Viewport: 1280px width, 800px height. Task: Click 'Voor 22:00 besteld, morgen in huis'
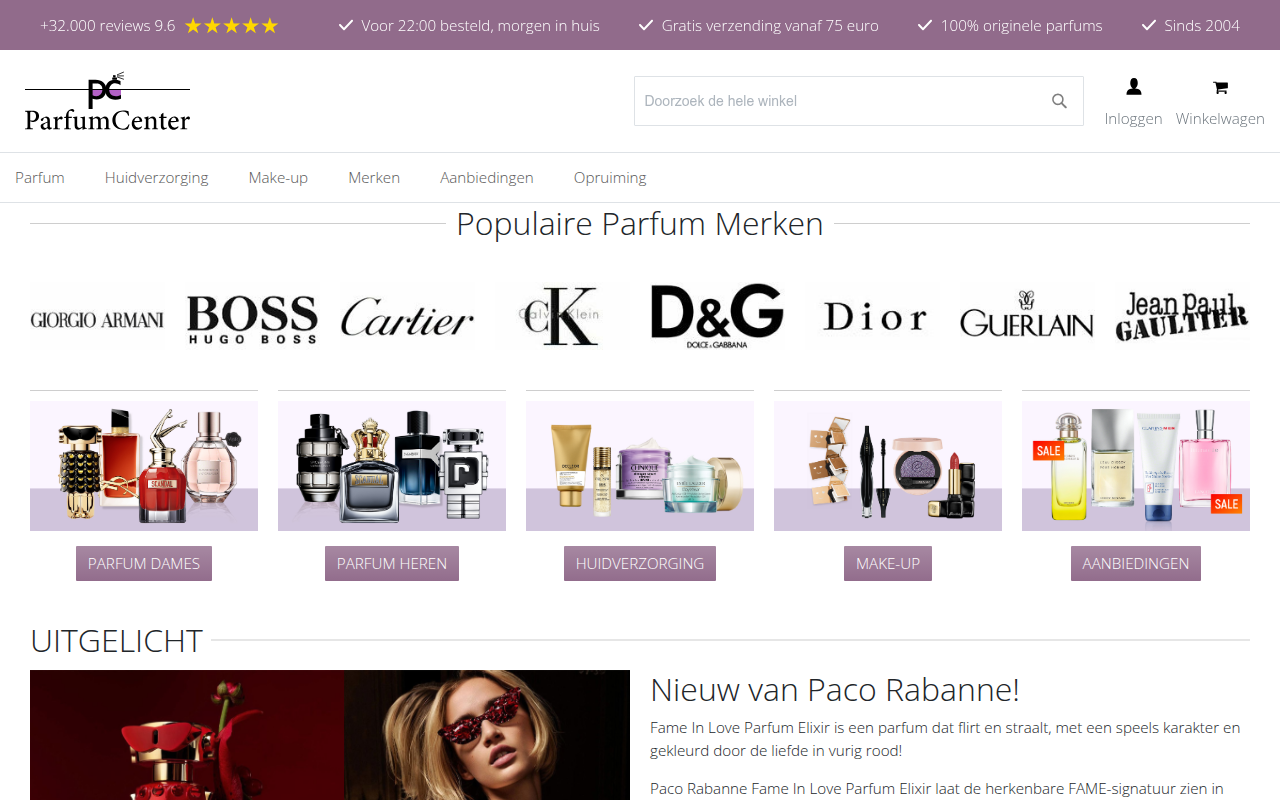tap(481, 26)
